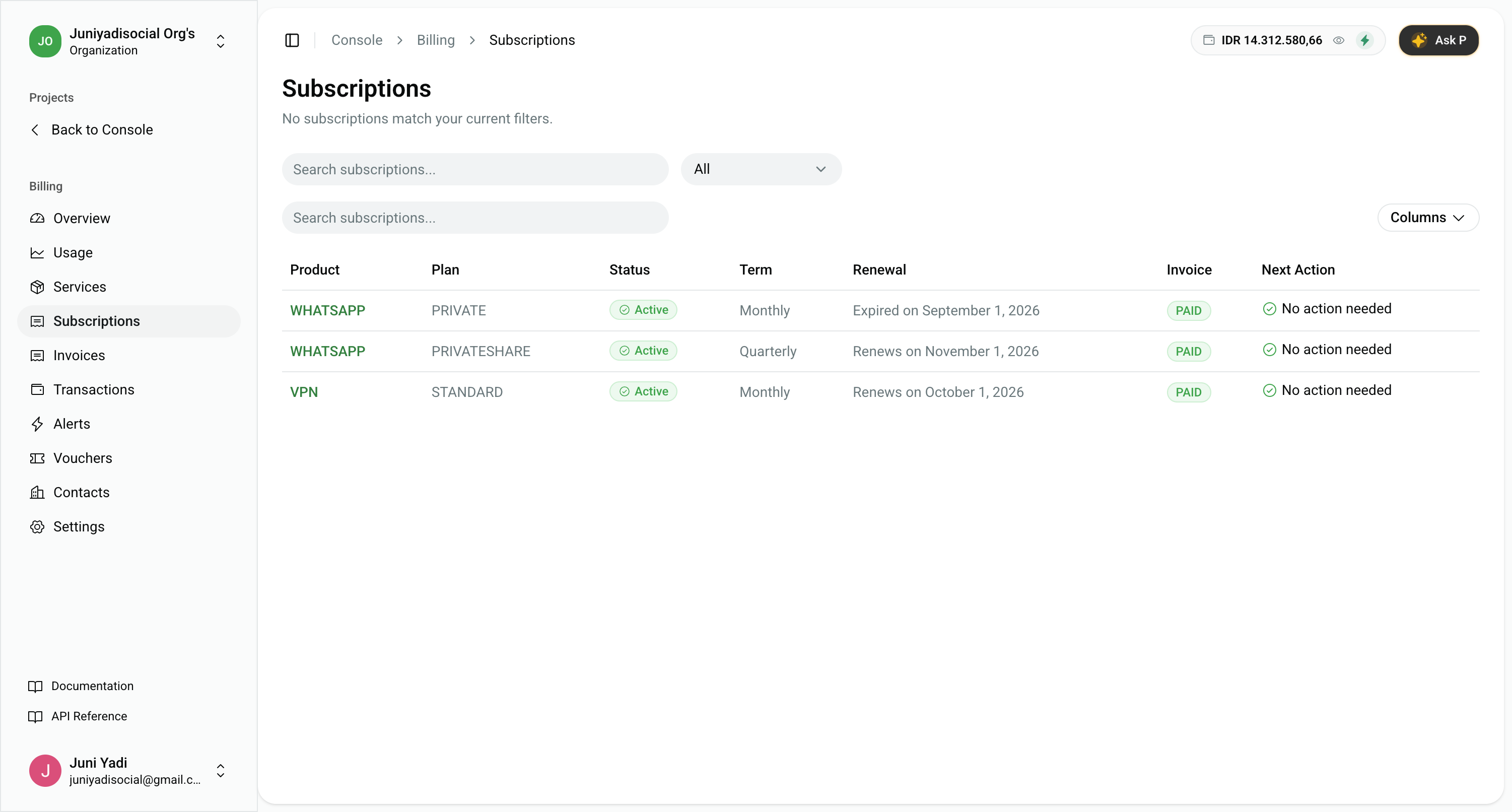
Task: Open Vouchers page
Action: (x=128, y=458)
